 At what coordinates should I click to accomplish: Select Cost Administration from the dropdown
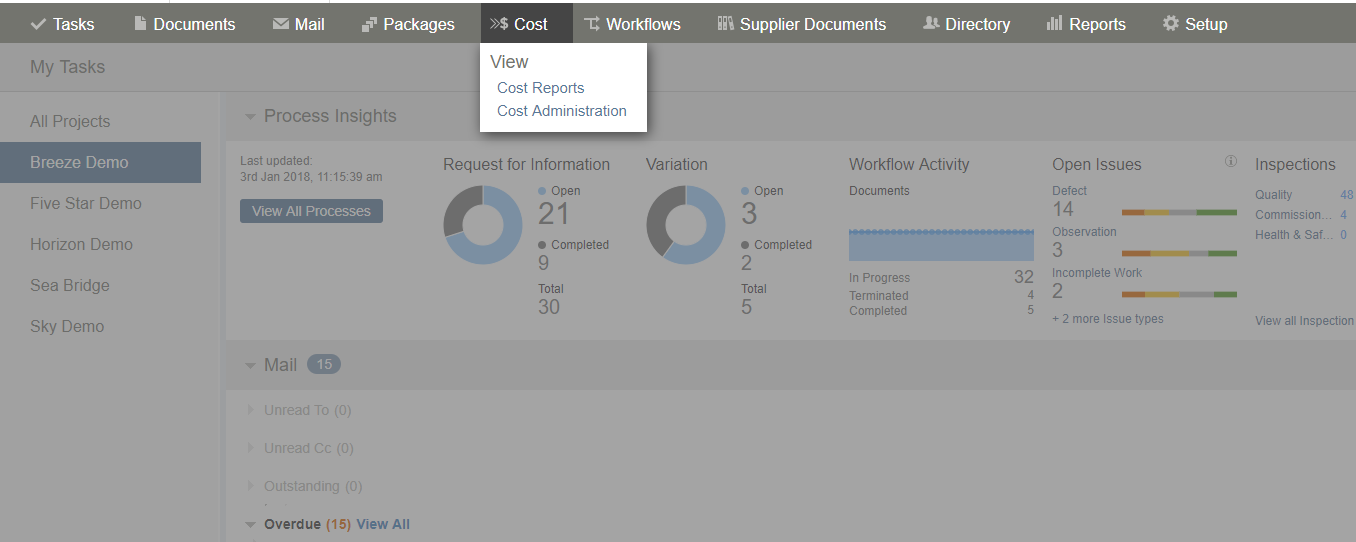point(562,111)
